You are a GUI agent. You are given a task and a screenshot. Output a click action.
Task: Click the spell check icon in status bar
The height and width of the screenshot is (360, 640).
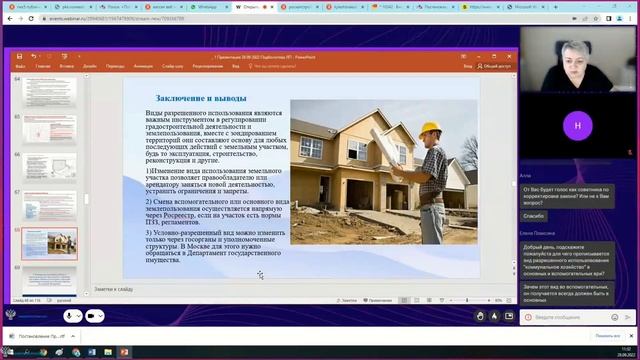pos(49,300)
